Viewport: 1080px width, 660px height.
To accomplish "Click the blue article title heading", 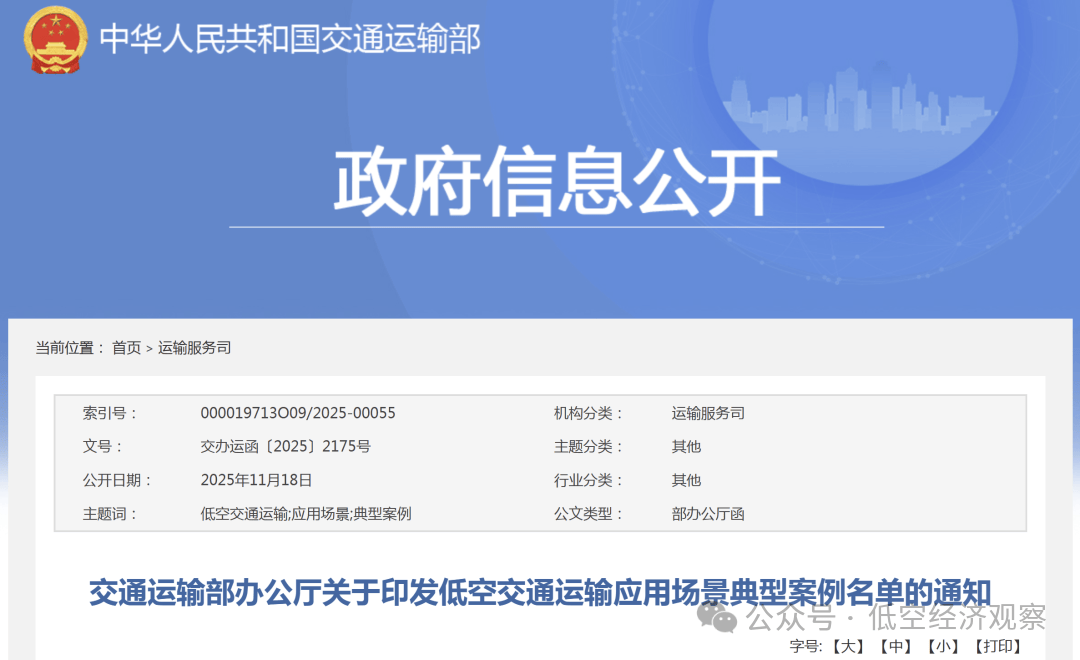I will 540,591.
